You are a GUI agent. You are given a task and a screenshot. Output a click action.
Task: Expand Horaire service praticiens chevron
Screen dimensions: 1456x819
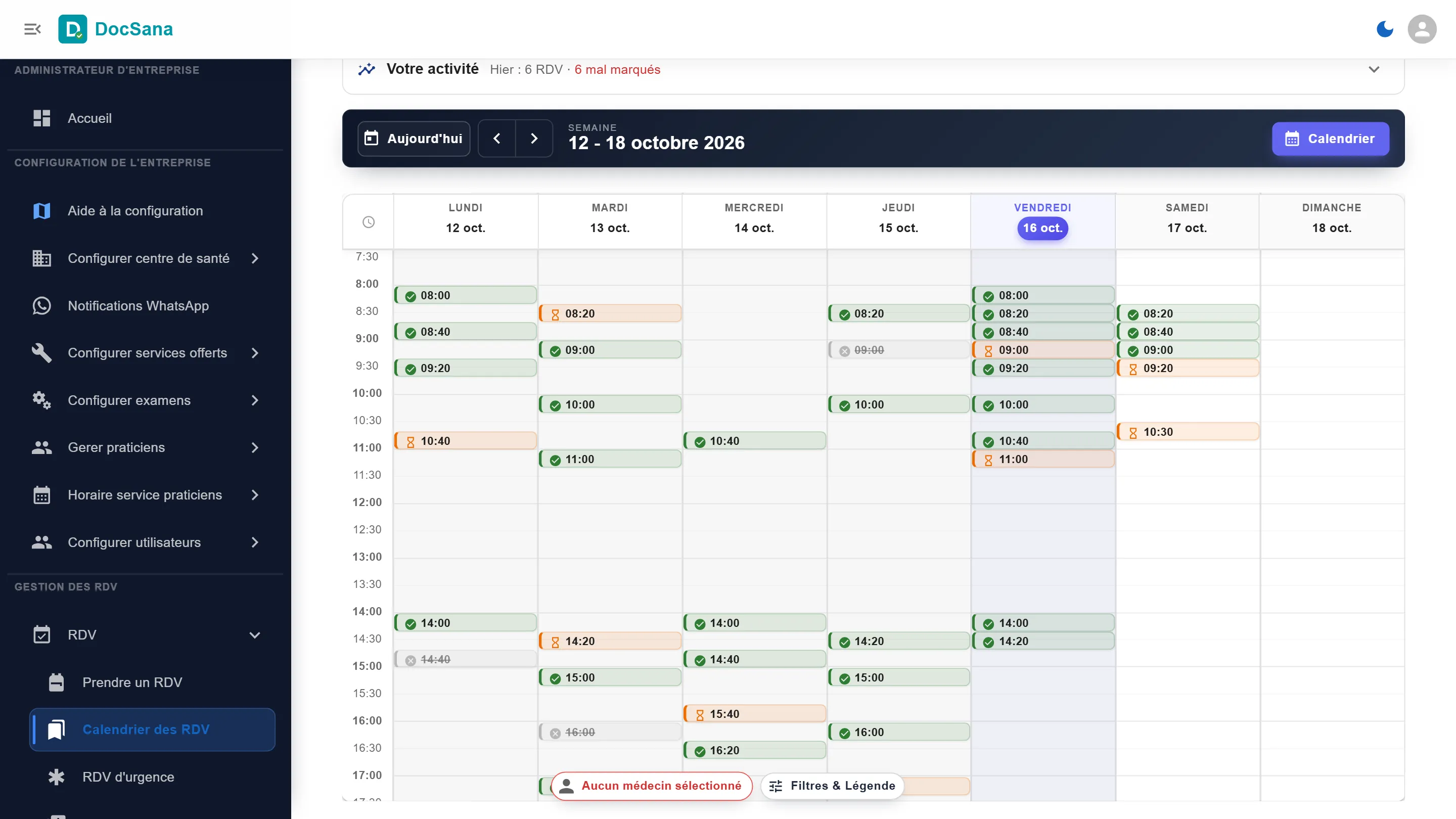(x=255, y=495)
